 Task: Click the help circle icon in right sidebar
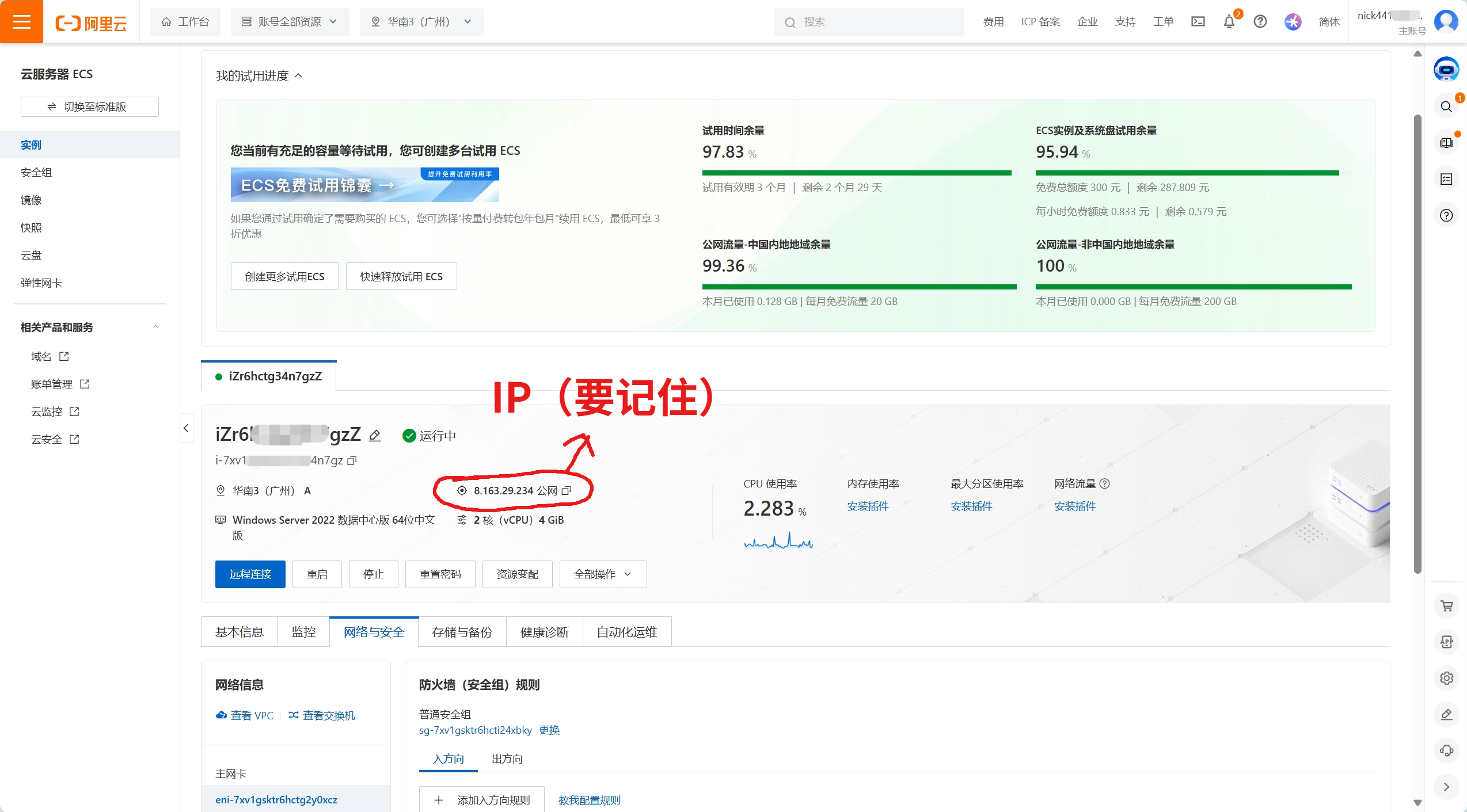[x=1446, y=216]
